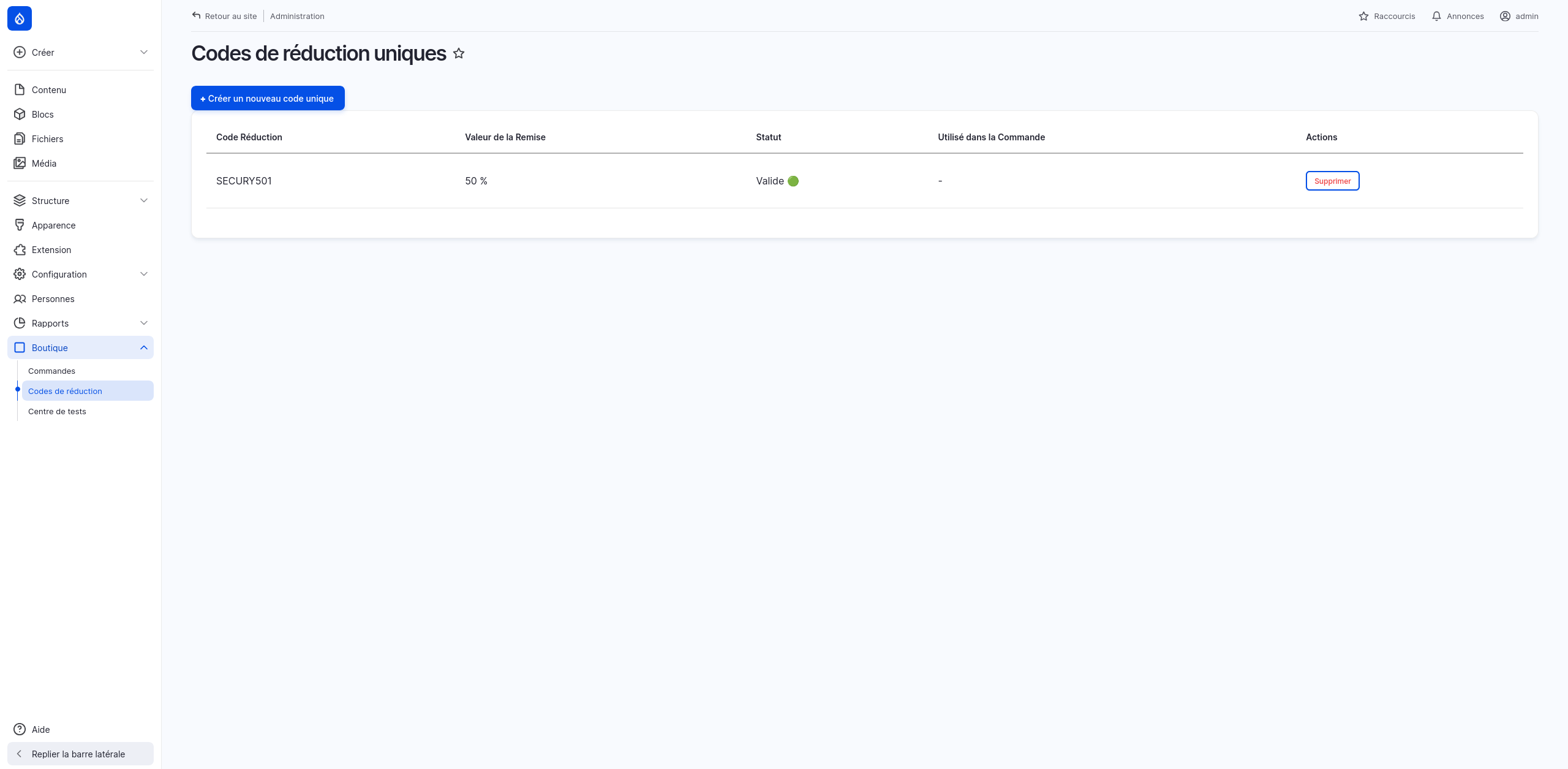The width and height of the screenshot is (1568, 769).
Task: Click the SECURY501 code cell
Action: [x=244, y=181]
